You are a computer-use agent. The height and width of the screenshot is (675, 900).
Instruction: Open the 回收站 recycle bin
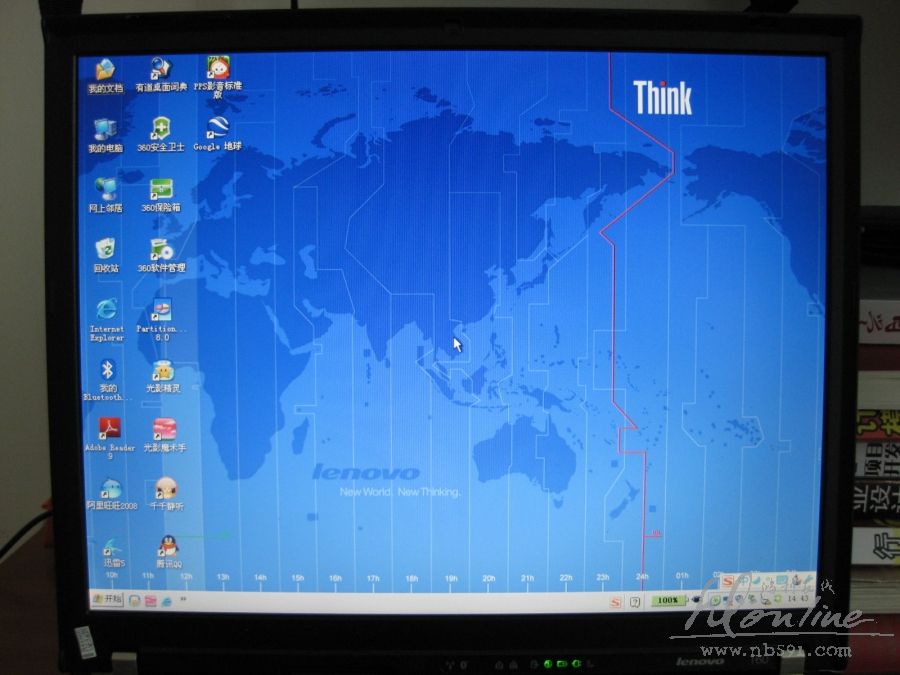coord(106,255)
